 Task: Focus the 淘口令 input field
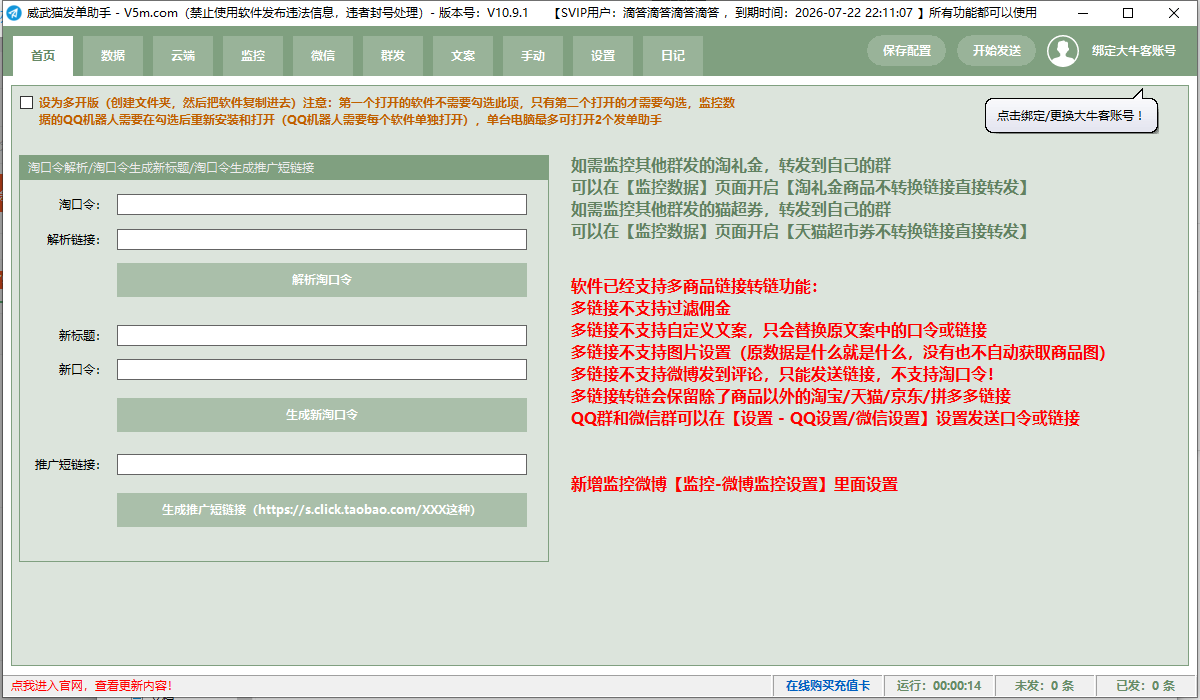[x=321, y=204]
